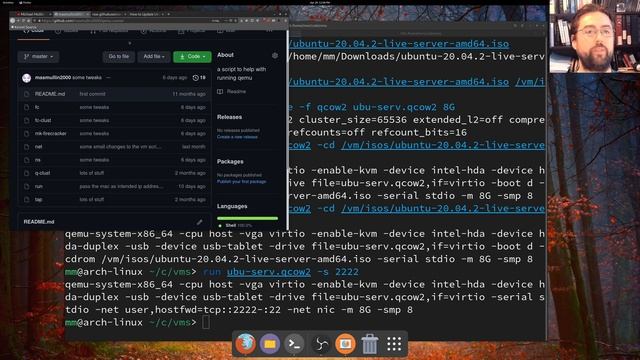The height and width of the screenshot is (360, 640).
Task: Click the Packages heading
Action: 230,162
